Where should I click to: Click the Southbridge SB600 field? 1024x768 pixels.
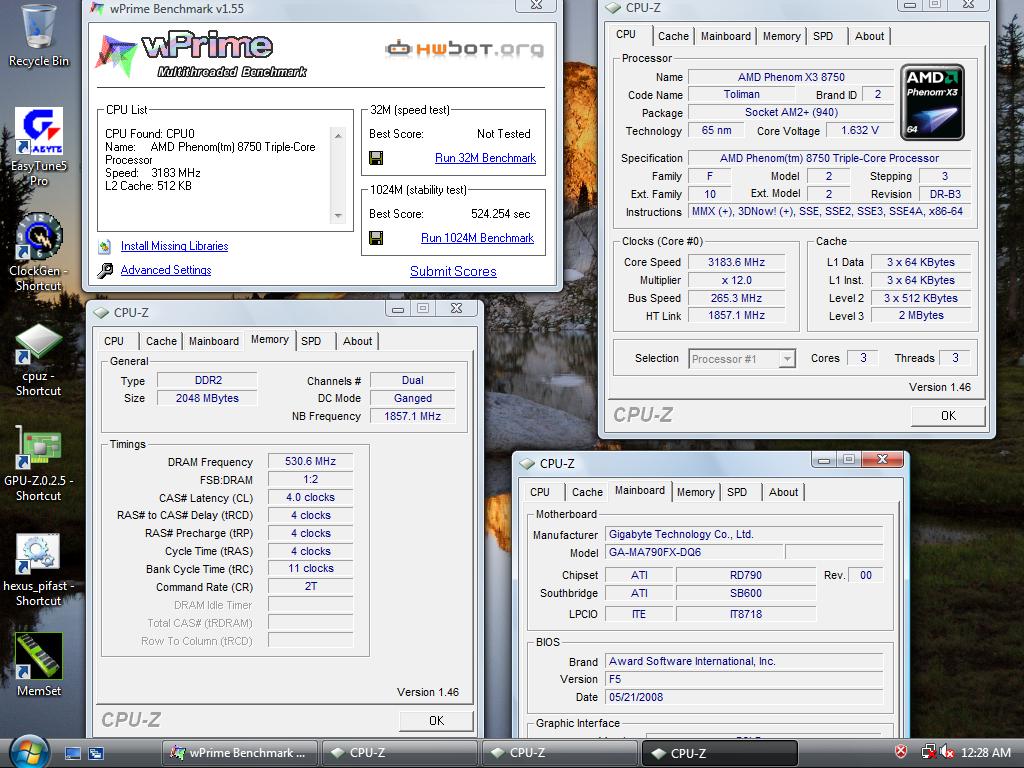pyautogui.click(x=746, y=594)
